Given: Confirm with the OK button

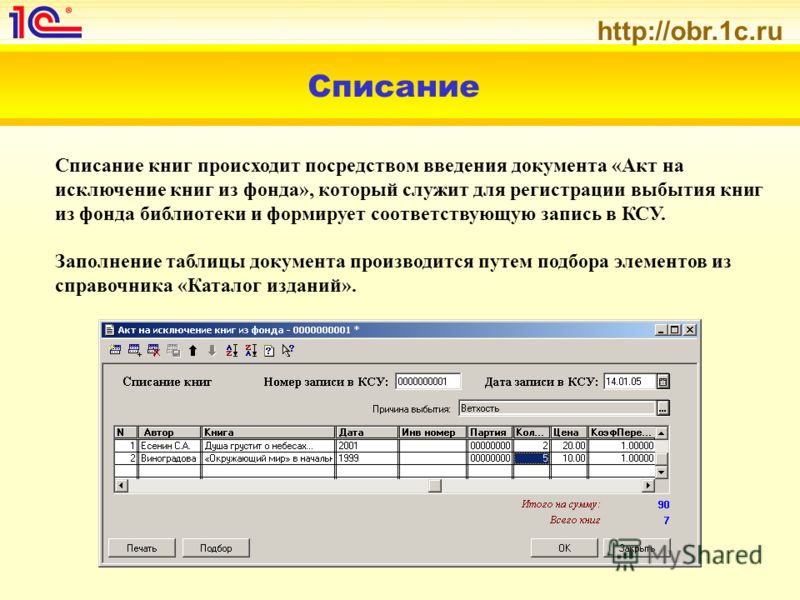Looking at the screenshot, I should (564, 548).
